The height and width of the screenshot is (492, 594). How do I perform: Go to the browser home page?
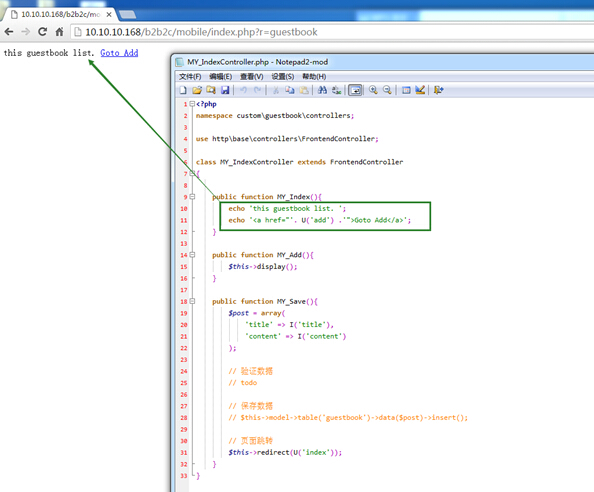[x=59, y=32]
